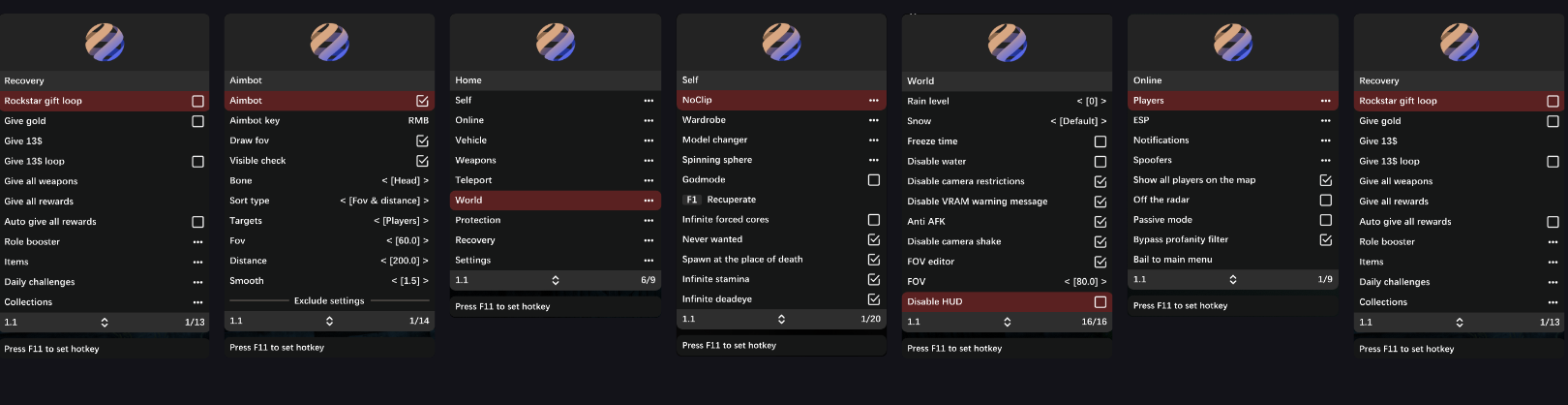Enable the Godmode checkbox

873,179
